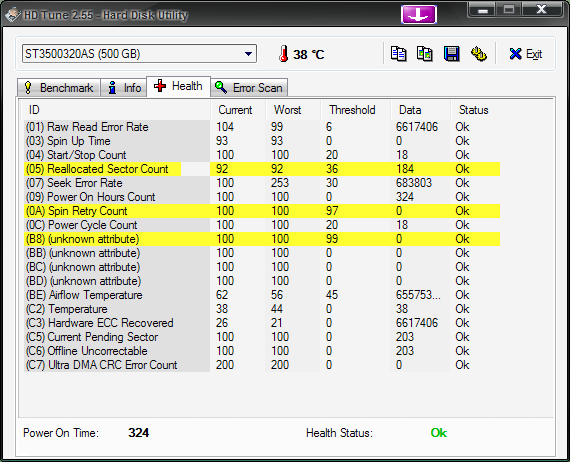This screenshot has height=462, width=570.
Task: Click the truncated data value 655753...
Action: click(x=418, y=295)
